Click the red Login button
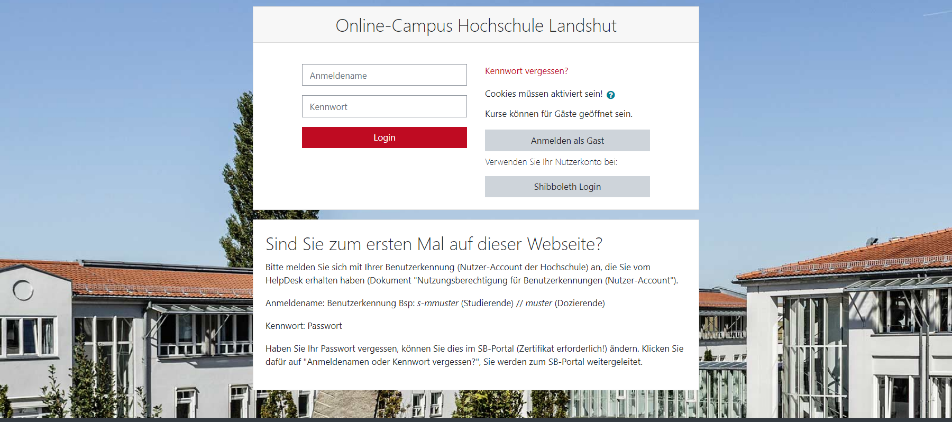Viewport: 952px width, 422px height. tap(384, 138)
